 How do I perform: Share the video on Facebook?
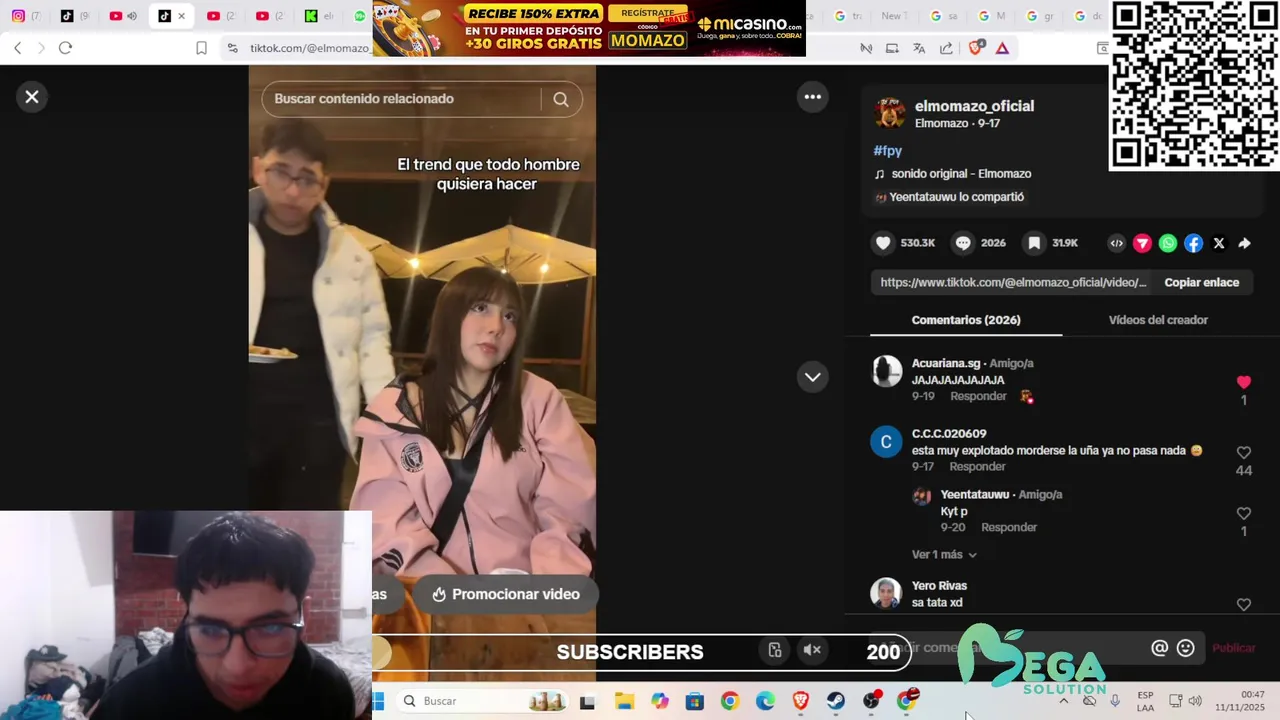[x=1193, y=243]
